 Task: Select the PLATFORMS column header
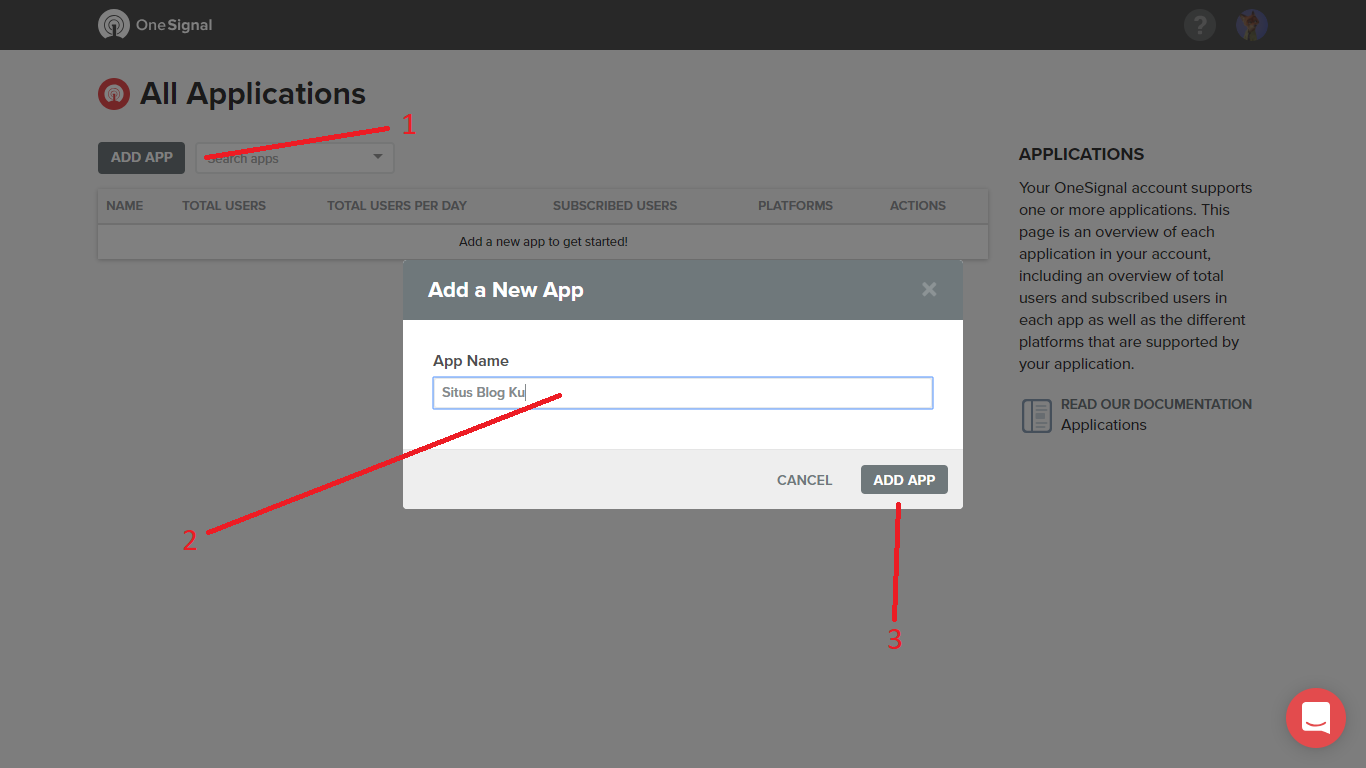pos(795,205)
